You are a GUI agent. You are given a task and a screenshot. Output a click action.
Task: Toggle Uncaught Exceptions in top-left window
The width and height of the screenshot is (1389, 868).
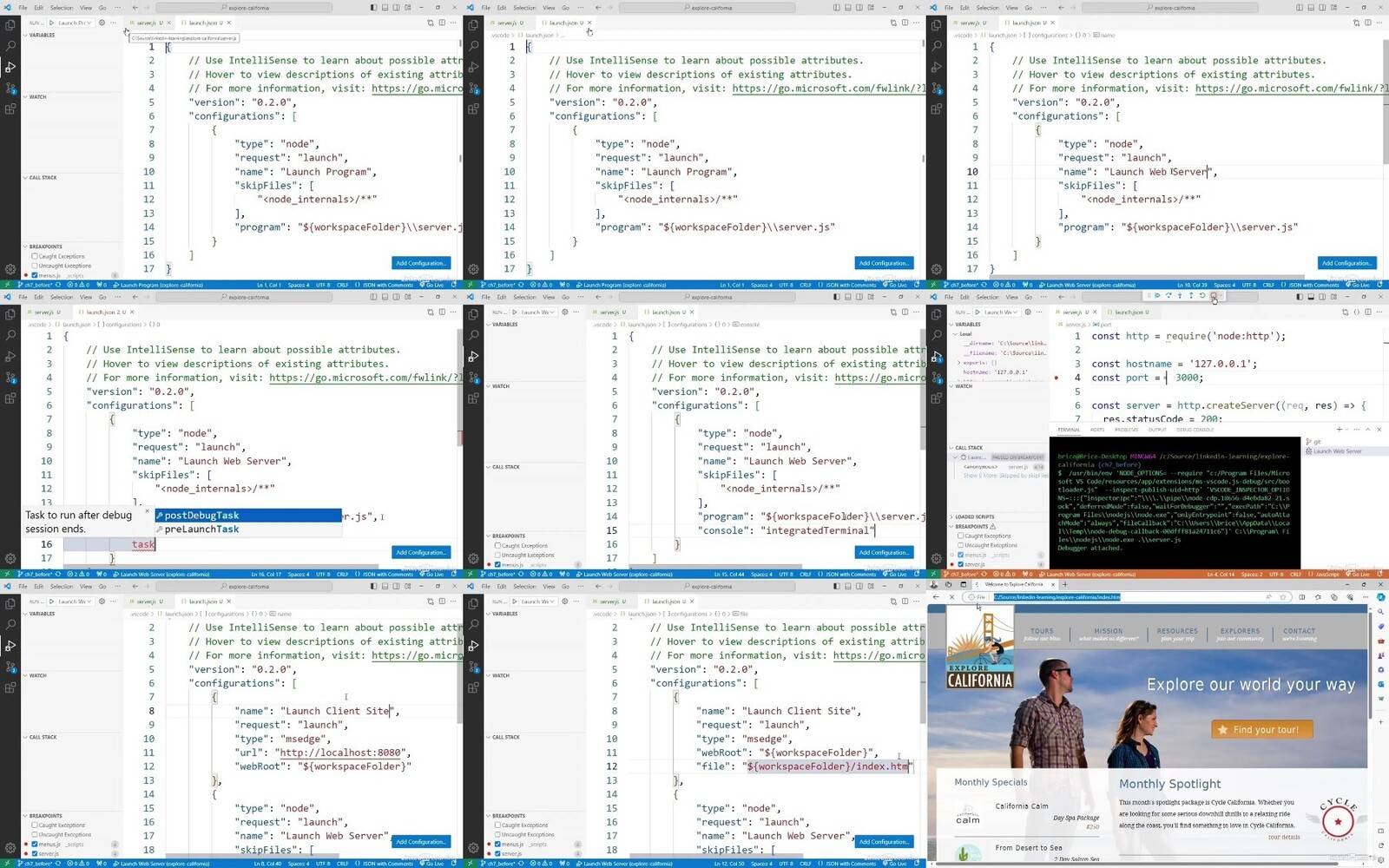(x=35, y=266)
